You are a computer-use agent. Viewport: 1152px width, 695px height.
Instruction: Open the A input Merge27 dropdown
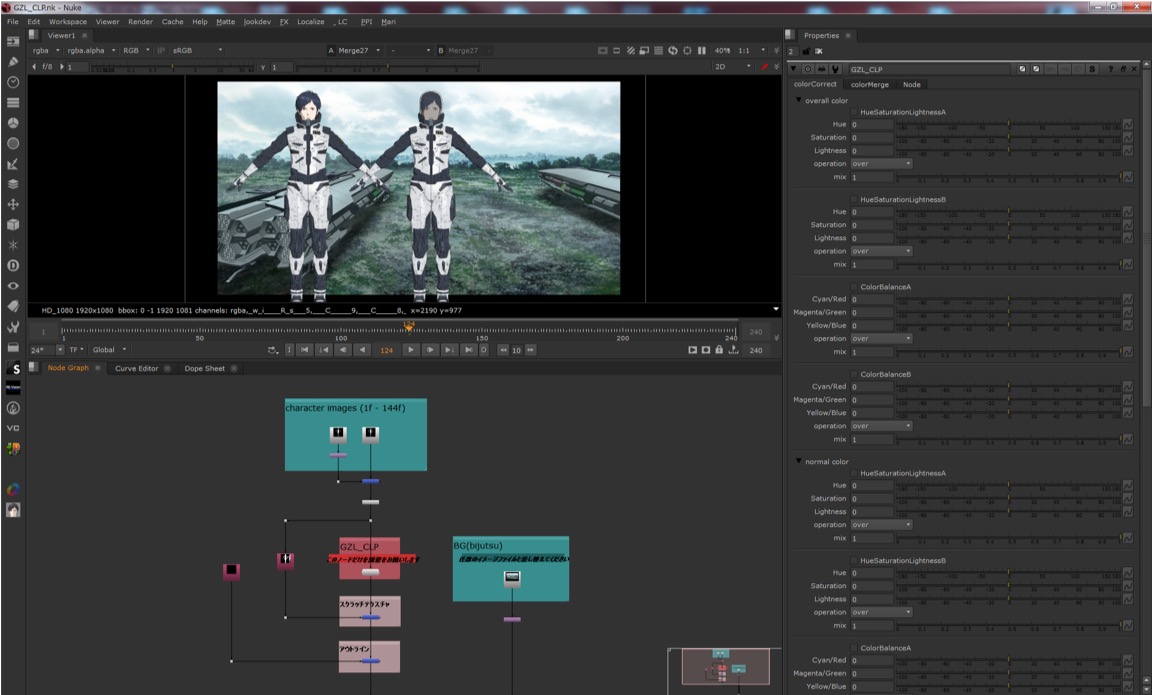[354, 51]
